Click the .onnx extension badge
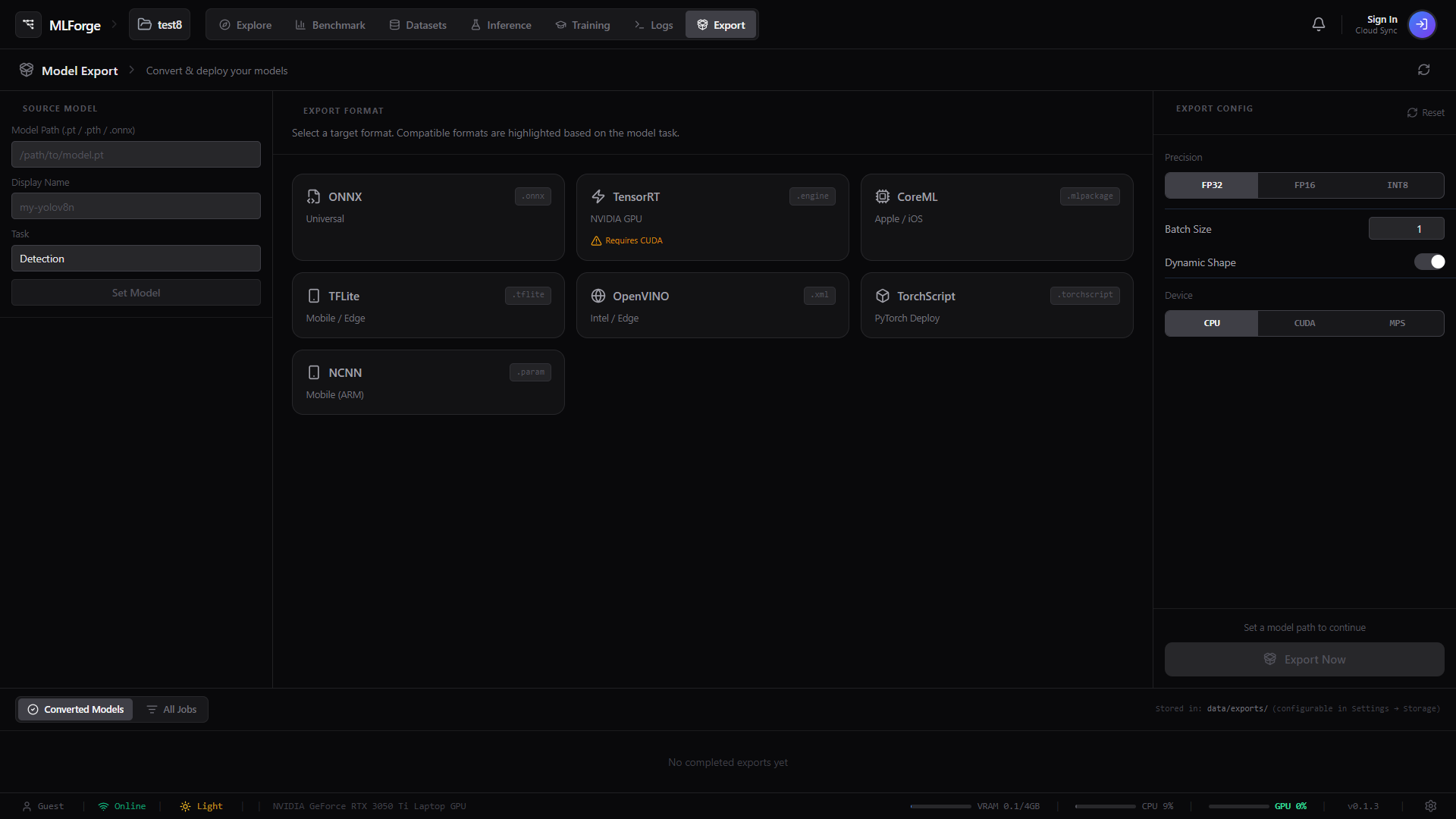This screenshot has height=819, width=1456. tap(533, 196)
